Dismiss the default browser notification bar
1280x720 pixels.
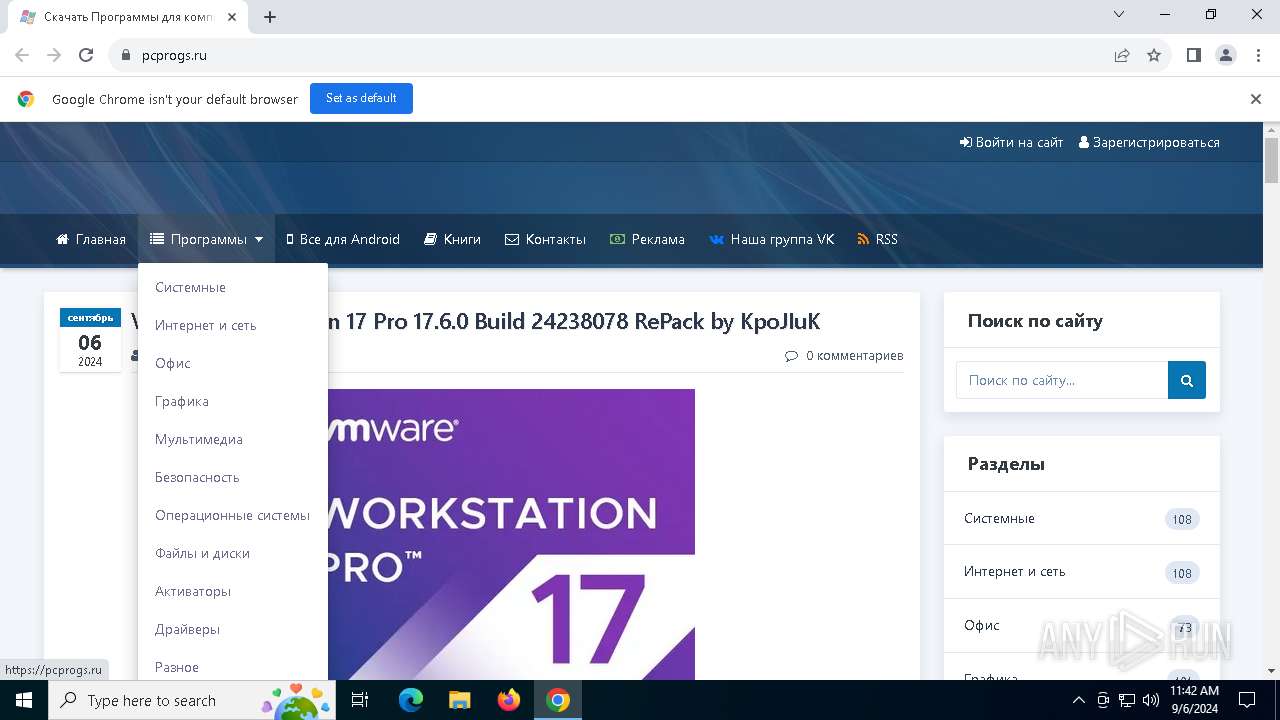(1256, 99)
